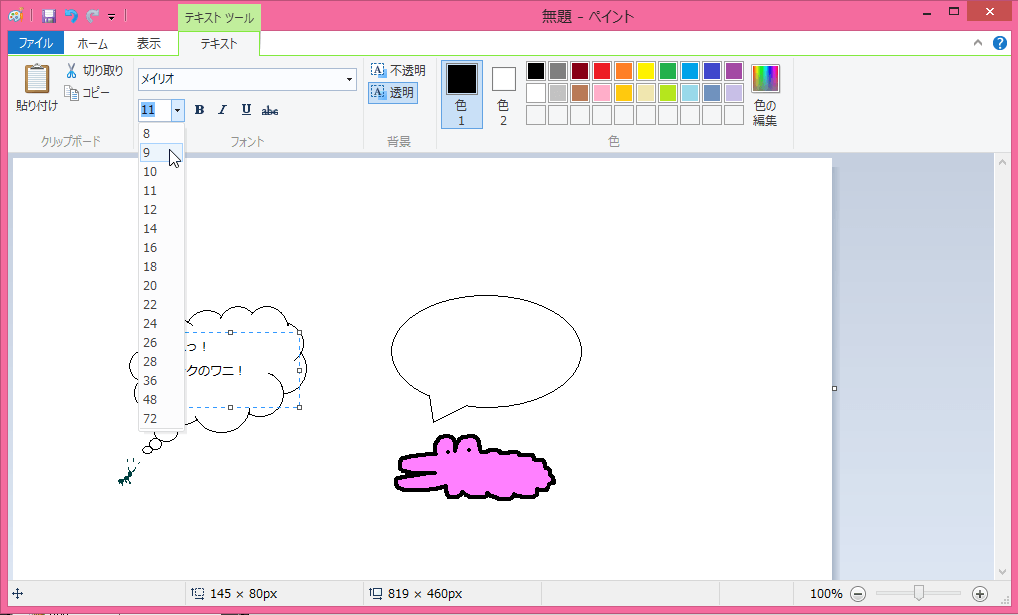Open the ファイル menu
Viewport: 1018px width, 615px height.
pyautogui.click(x=36, y=43)
